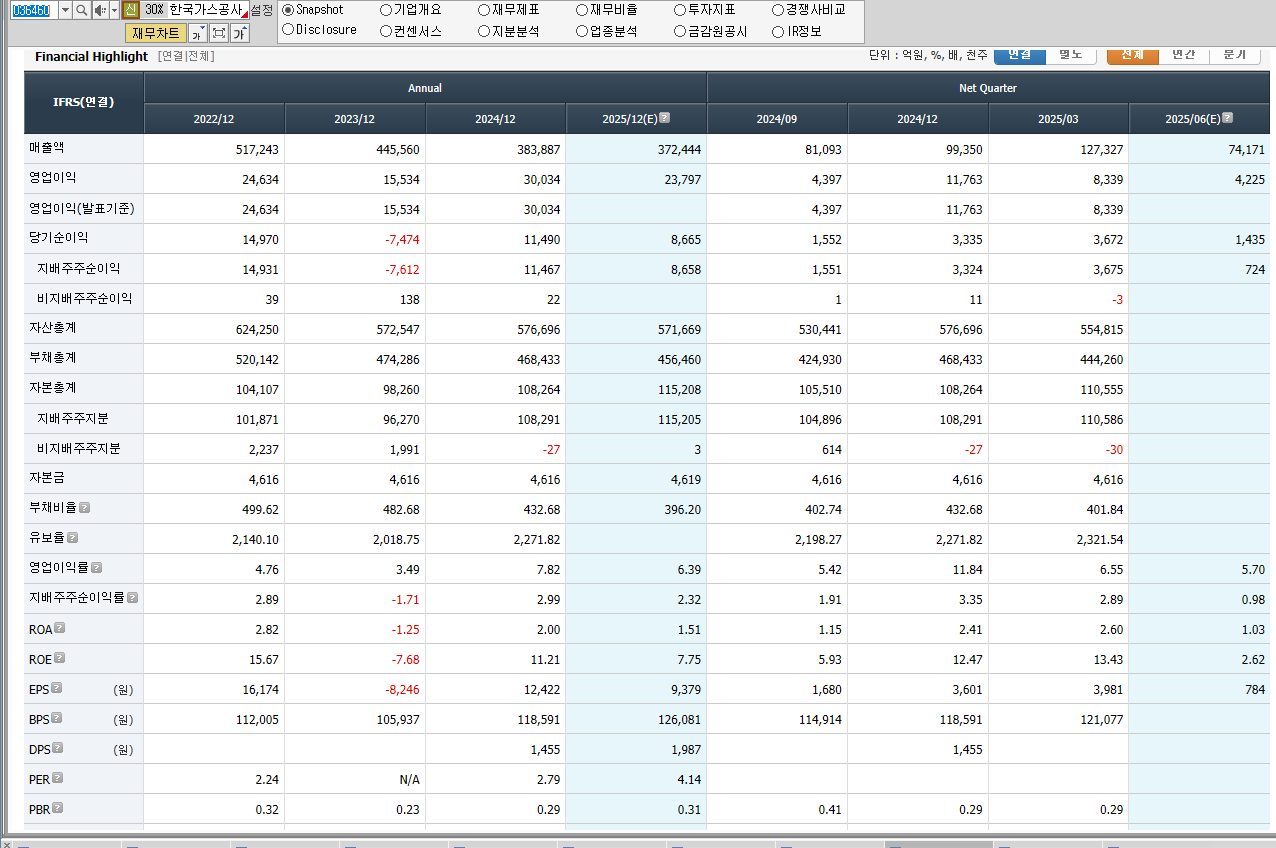Image resolution: width=1276 pixels, height=848 pixels.
Task: Select the 기업개요 radio option
Action: (386, 10)
